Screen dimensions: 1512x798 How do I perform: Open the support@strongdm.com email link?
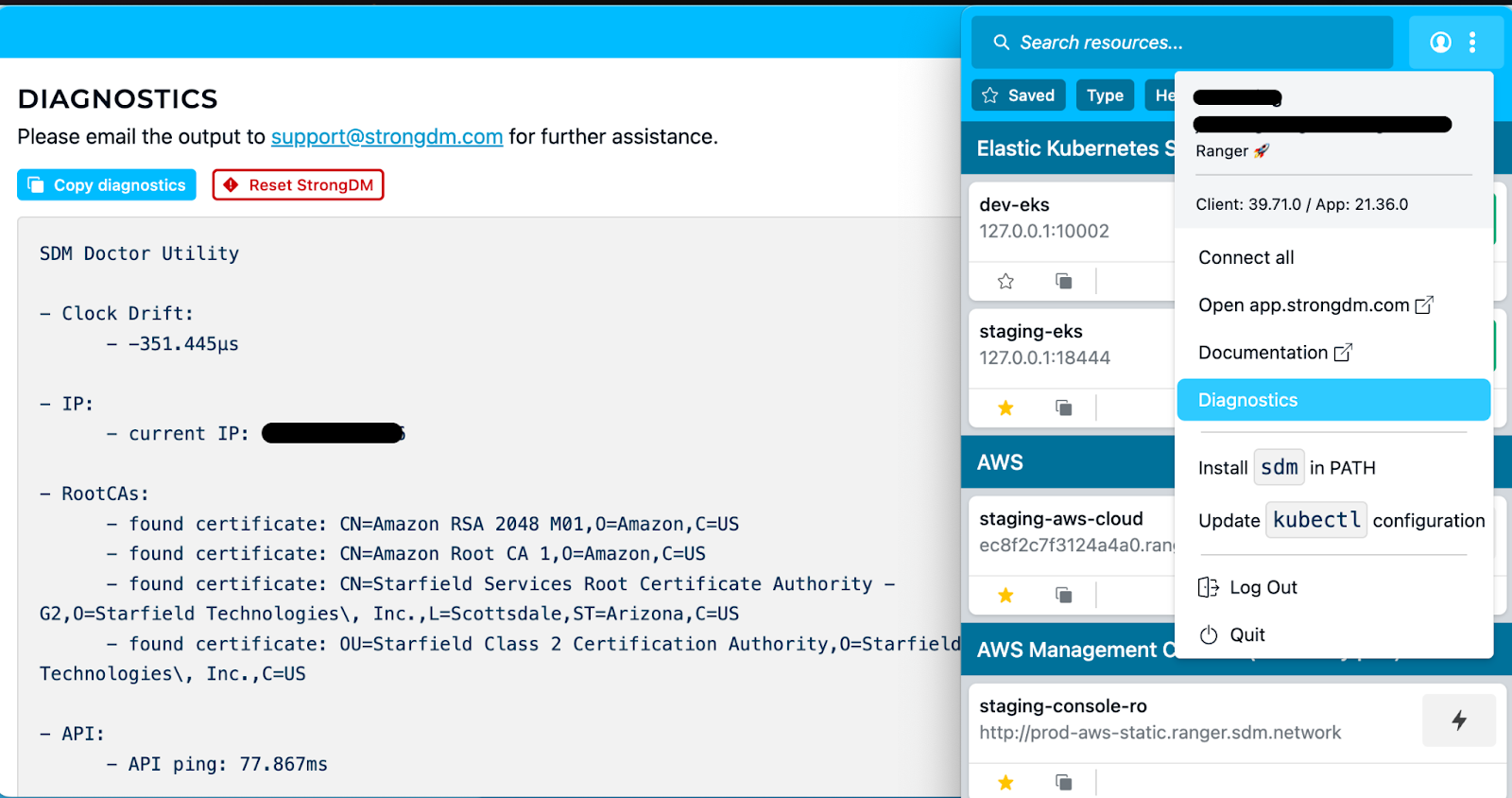(x=387, y=137)
